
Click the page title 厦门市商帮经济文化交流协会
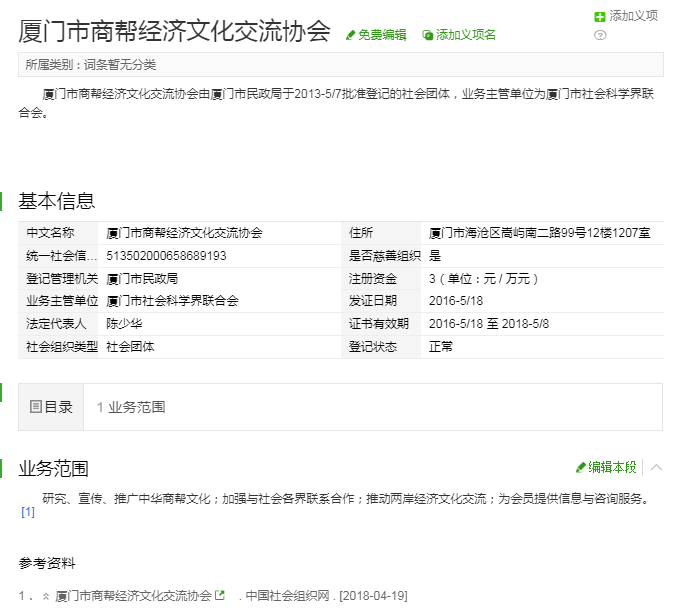click(174, 31)
